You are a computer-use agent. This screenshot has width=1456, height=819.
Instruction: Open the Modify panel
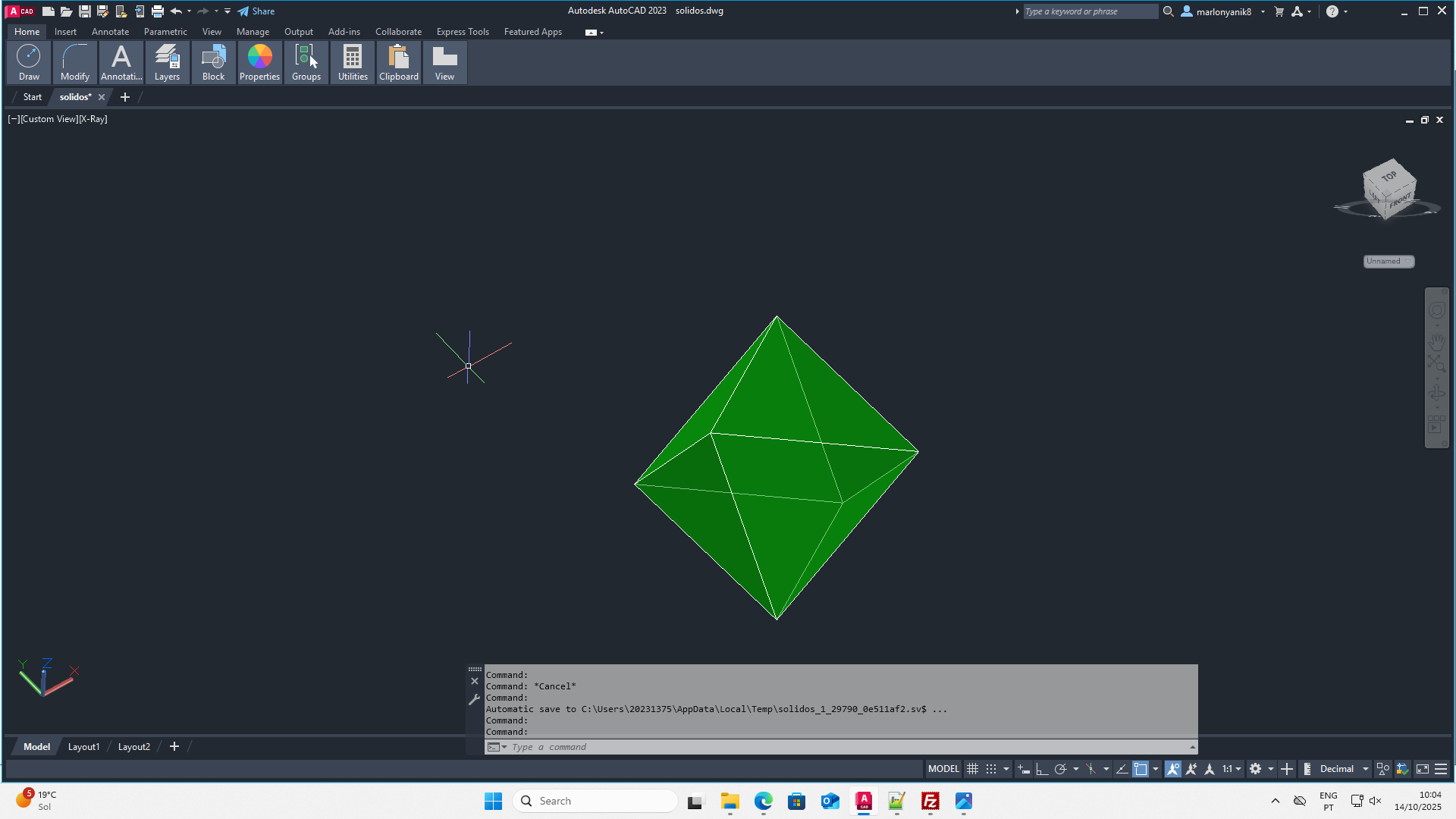[x=75, y=62]
